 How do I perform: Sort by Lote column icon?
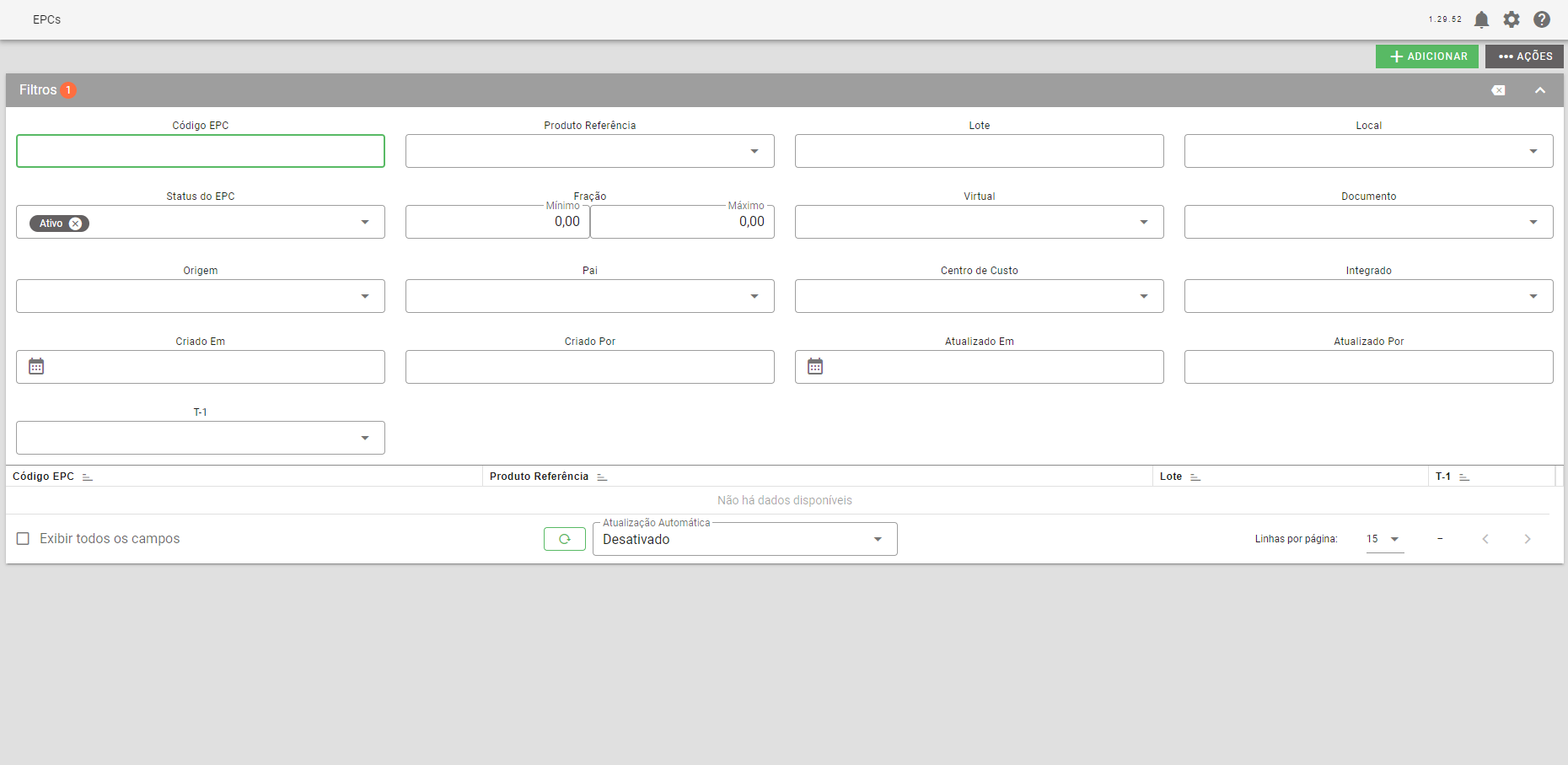click(1195, 477)
